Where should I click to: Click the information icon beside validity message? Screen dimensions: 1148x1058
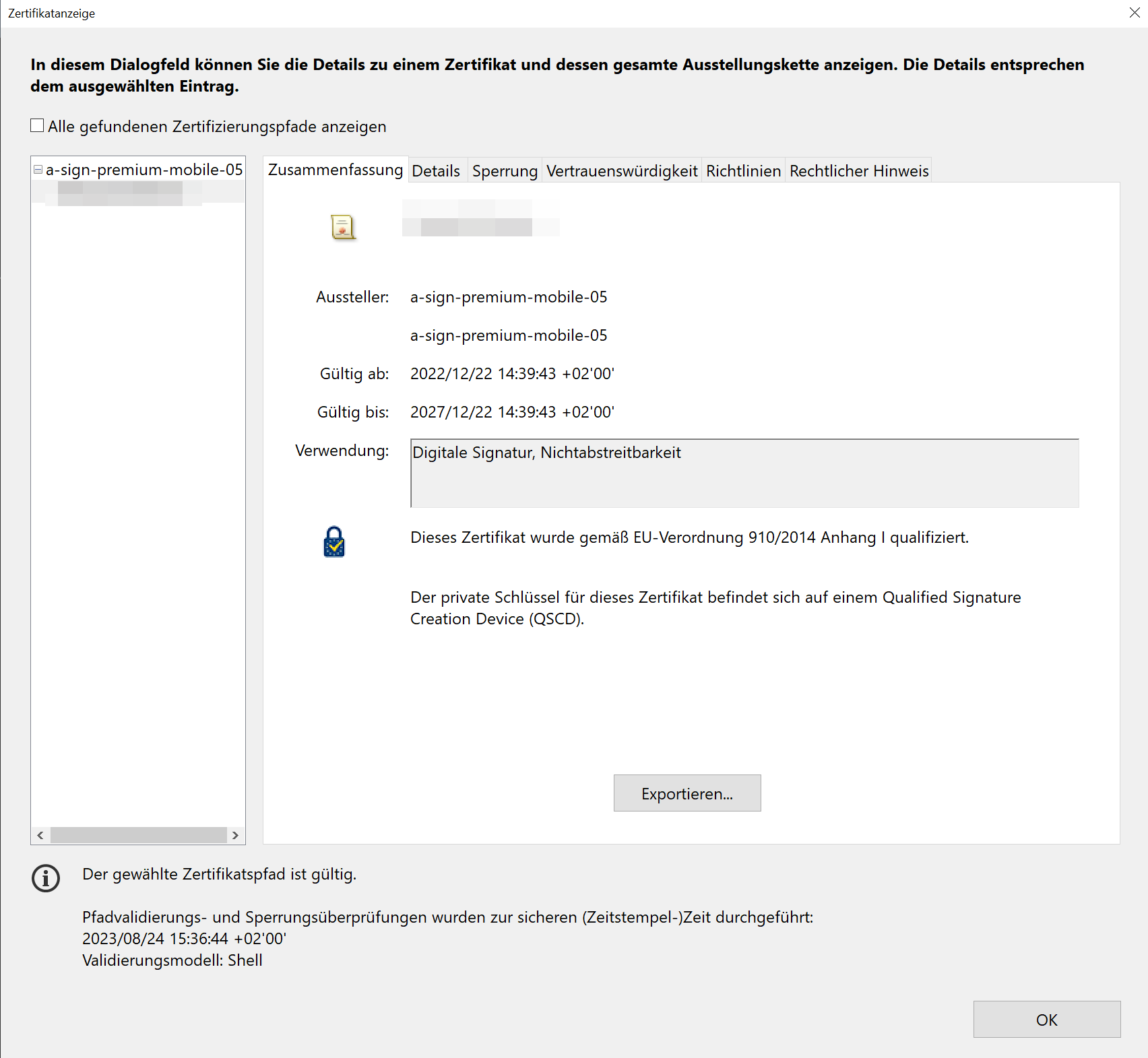coord(46,878)
